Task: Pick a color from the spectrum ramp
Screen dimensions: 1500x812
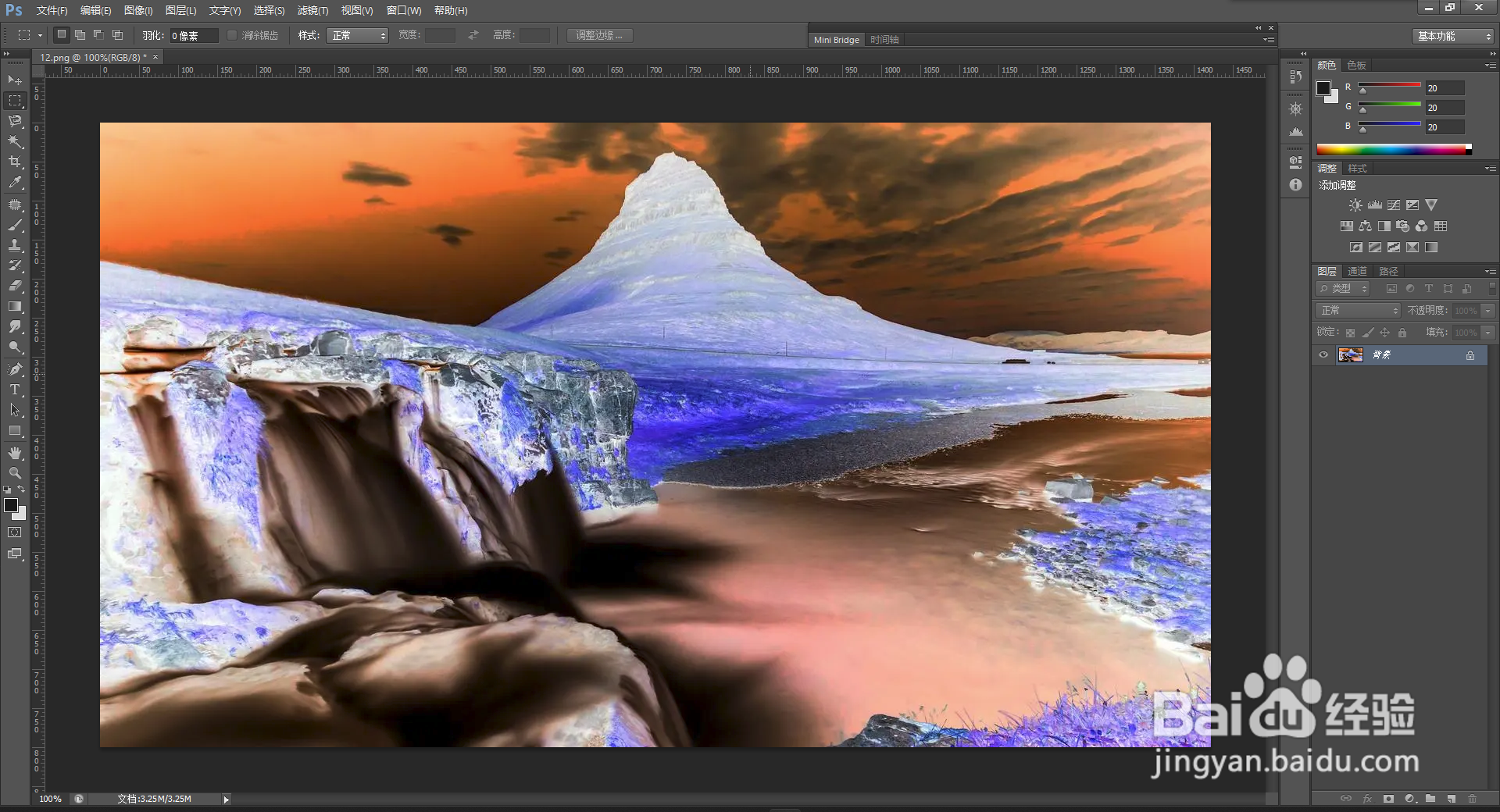Action: pos(1394,150)
